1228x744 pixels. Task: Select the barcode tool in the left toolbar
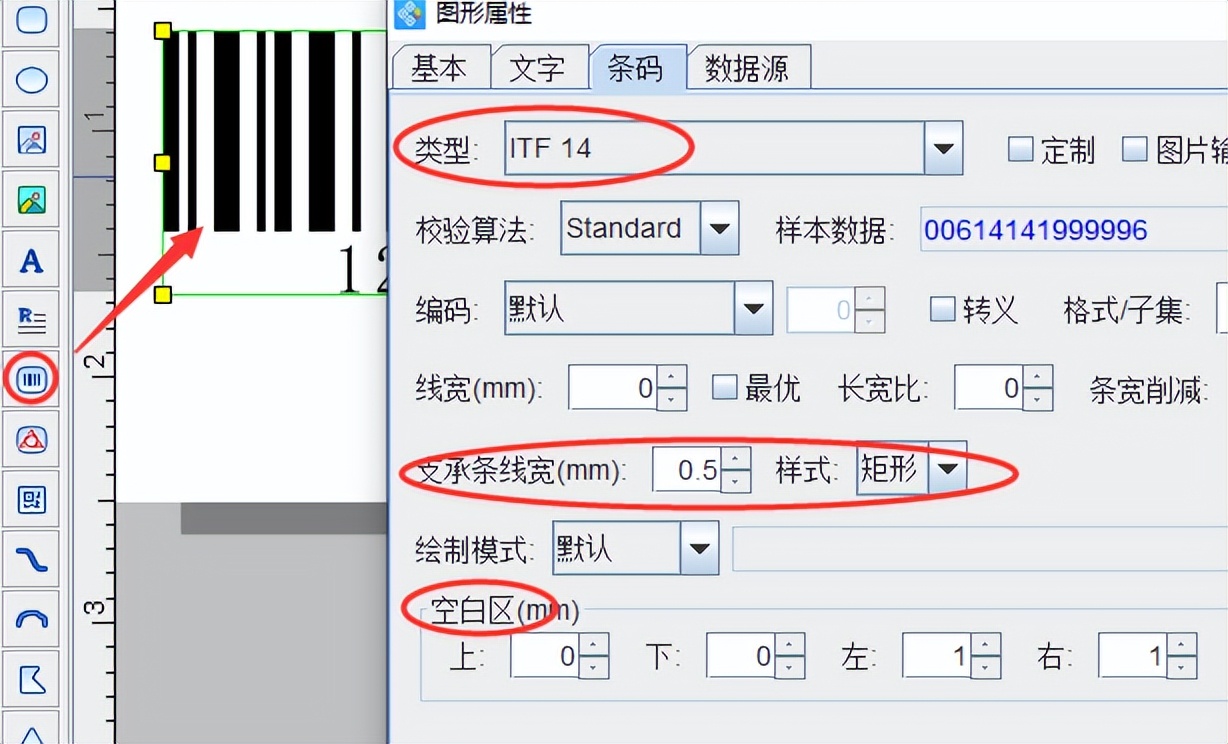pos(30,378)
